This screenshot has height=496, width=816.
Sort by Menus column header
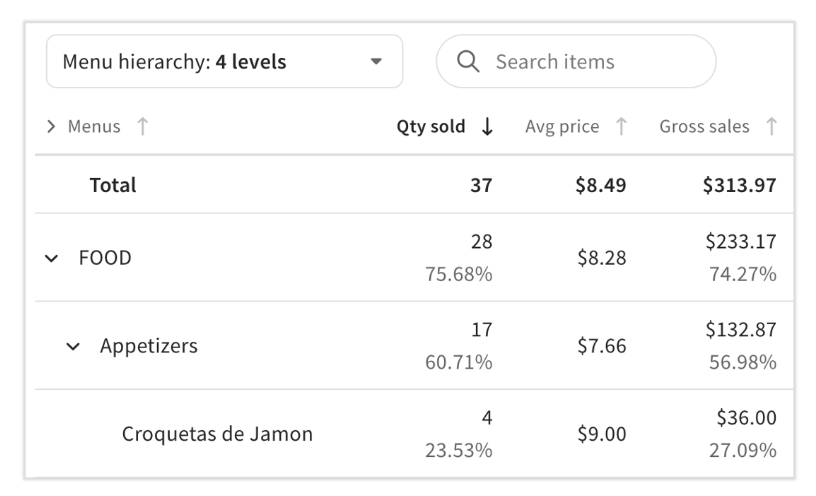(x=94, y=126)
